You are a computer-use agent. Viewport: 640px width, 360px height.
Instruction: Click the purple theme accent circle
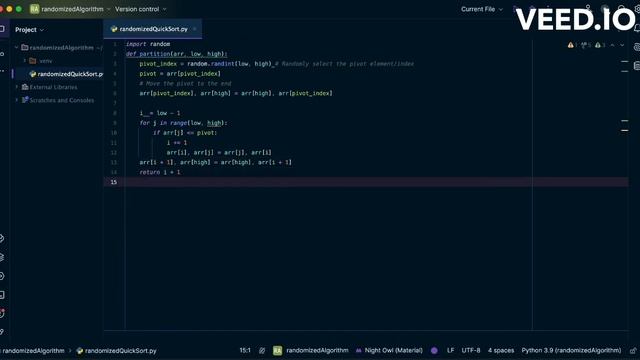(x=434, y=351)
